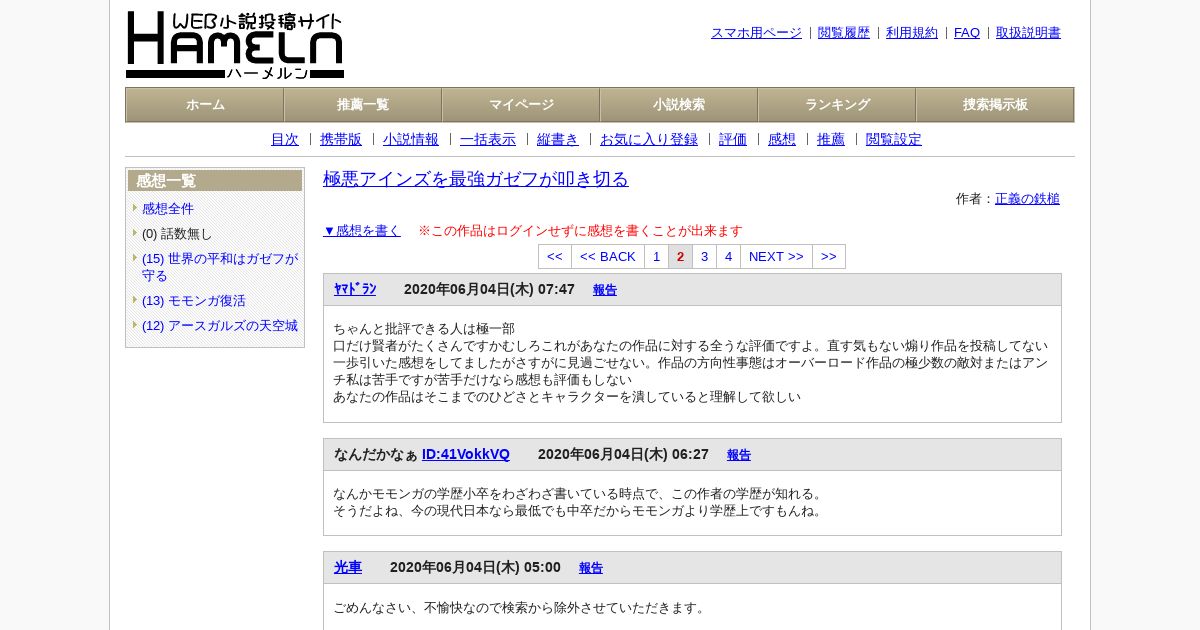Click 小説情報 in the sub navigation
The image size is (1200, 630).
click(411, 140)
